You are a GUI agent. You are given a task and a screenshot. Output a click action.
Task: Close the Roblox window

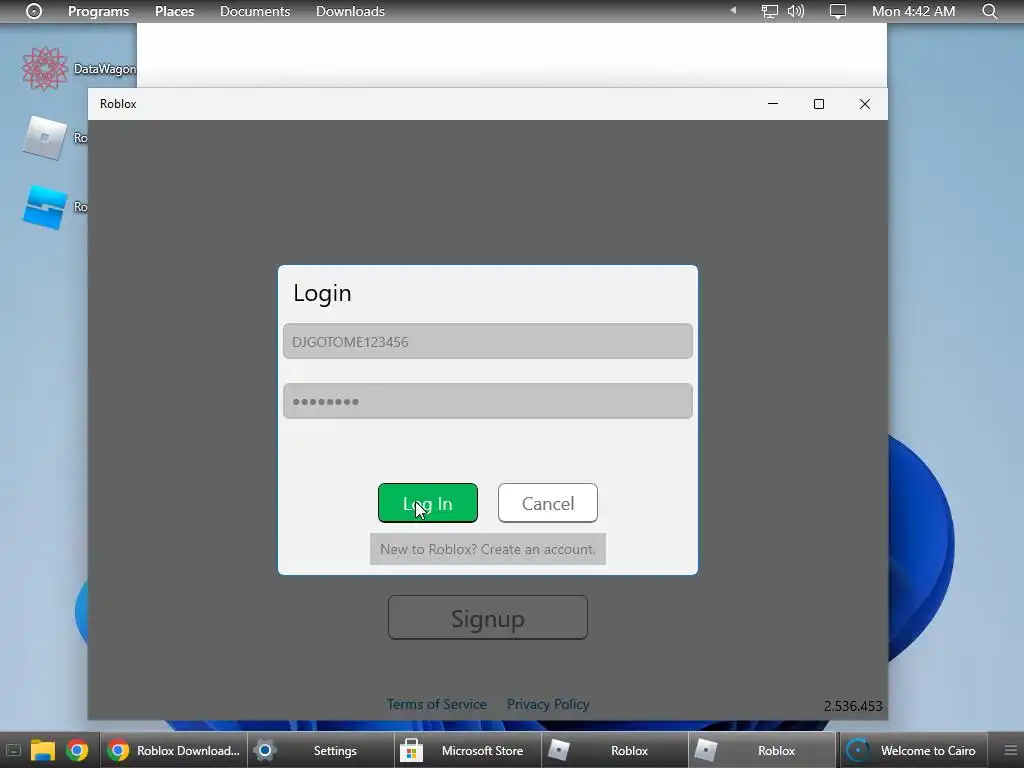point(865,104)
